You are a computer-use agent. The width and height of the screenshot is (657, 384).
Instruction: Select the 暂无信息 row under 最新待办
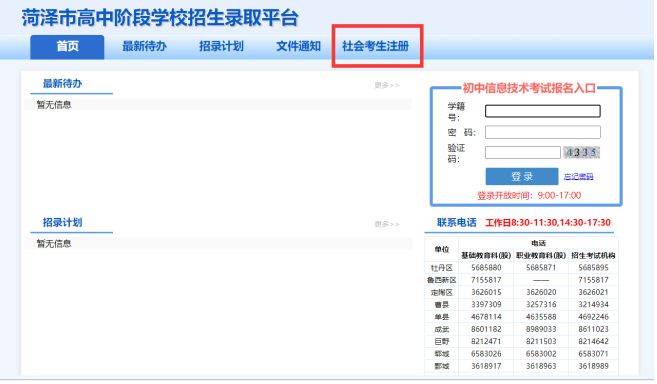tap(221, 105)
